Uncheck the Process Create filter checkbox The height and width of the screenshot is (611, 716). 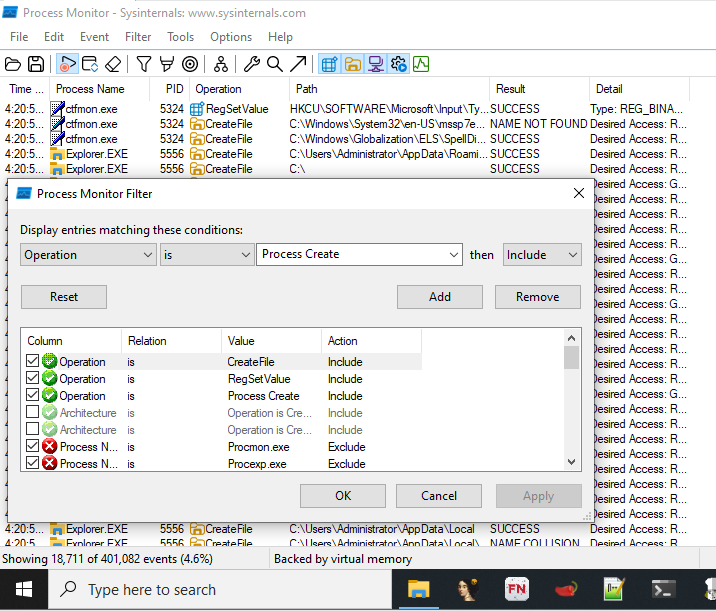pos(32,395)
